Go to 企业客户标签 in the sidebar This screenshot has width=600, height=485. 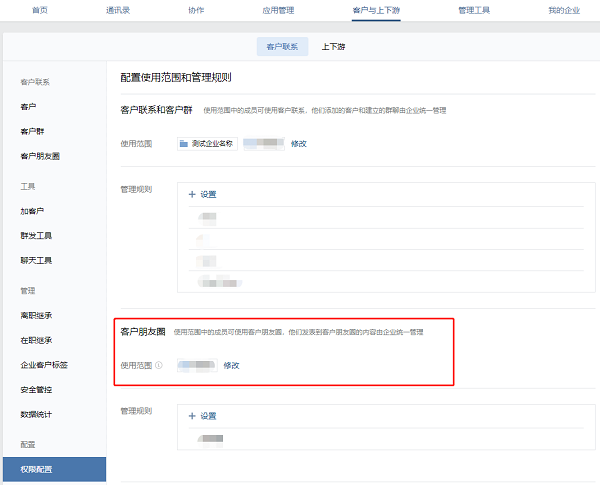pos(44,364)
